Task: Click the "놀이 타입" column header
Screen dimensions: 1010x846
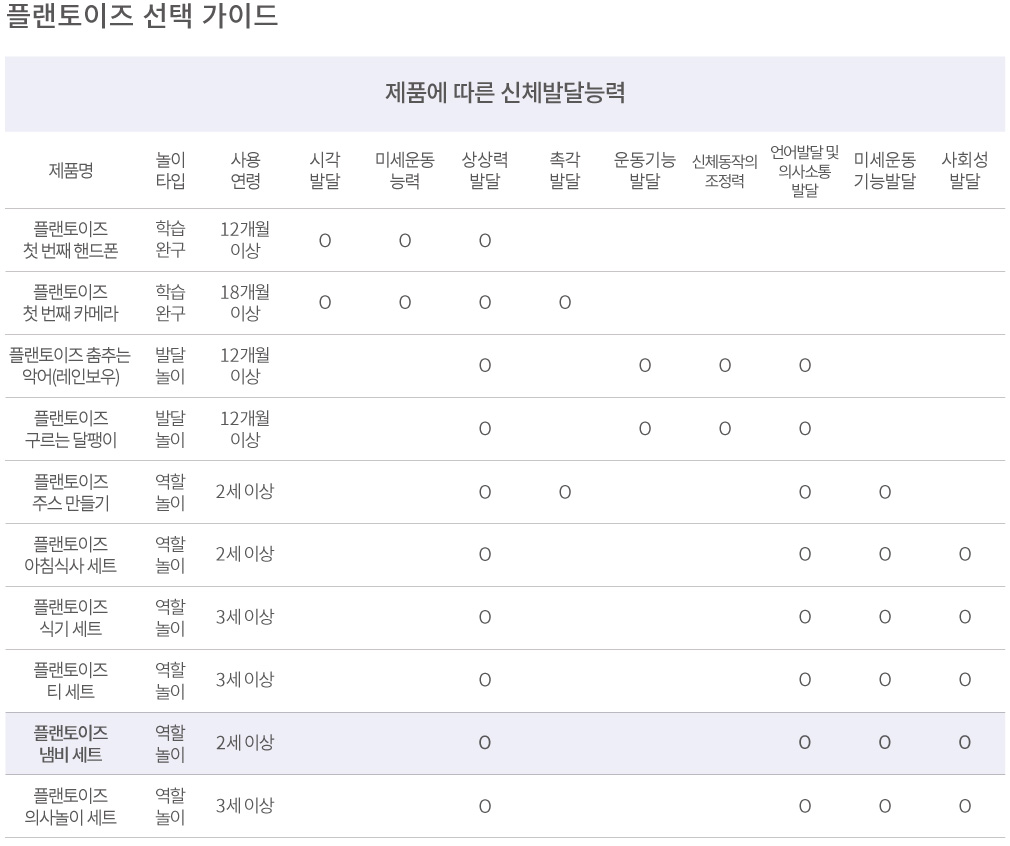Action: [170, 170]
